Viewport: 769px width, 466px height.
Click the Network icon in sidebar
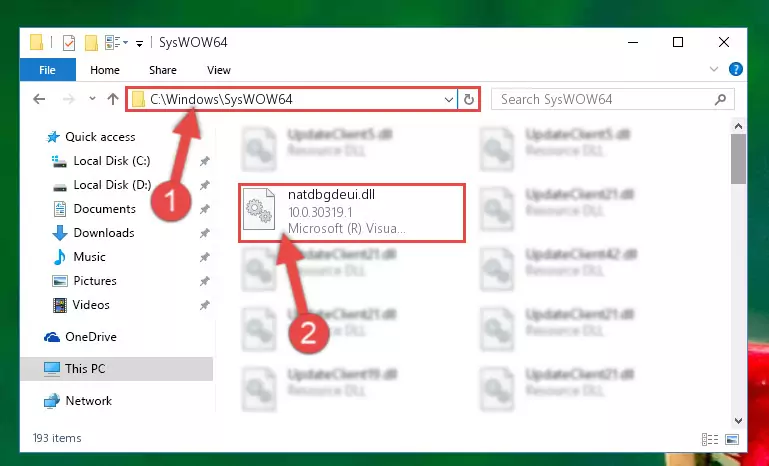pos(51,401)
